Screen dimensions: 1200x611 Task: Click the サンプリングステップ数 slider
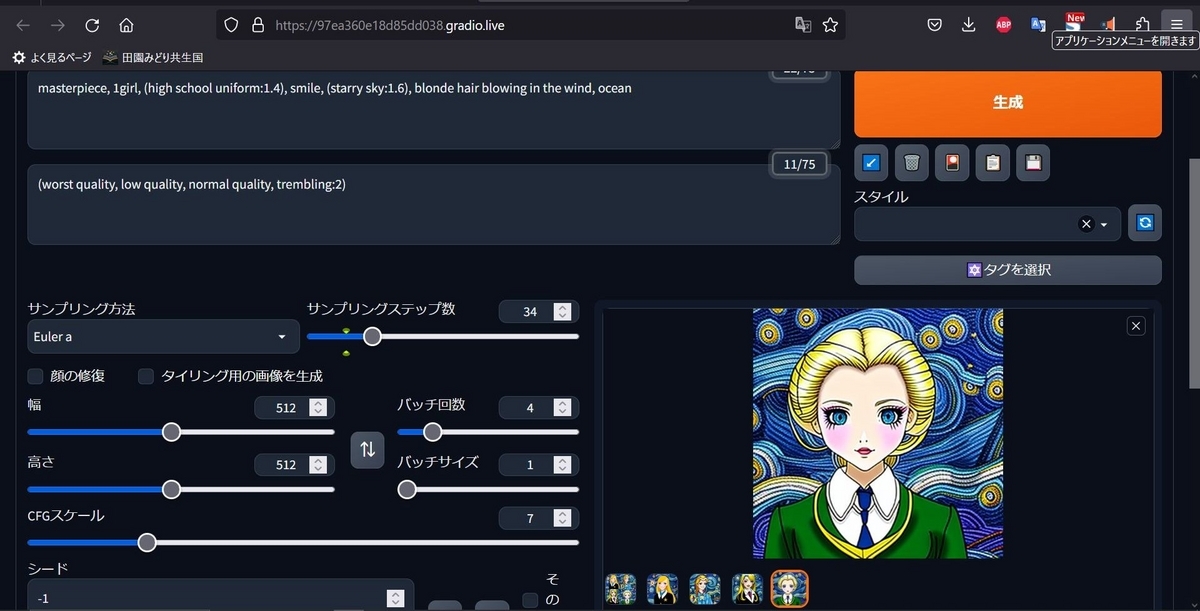(x=443, y=337)
